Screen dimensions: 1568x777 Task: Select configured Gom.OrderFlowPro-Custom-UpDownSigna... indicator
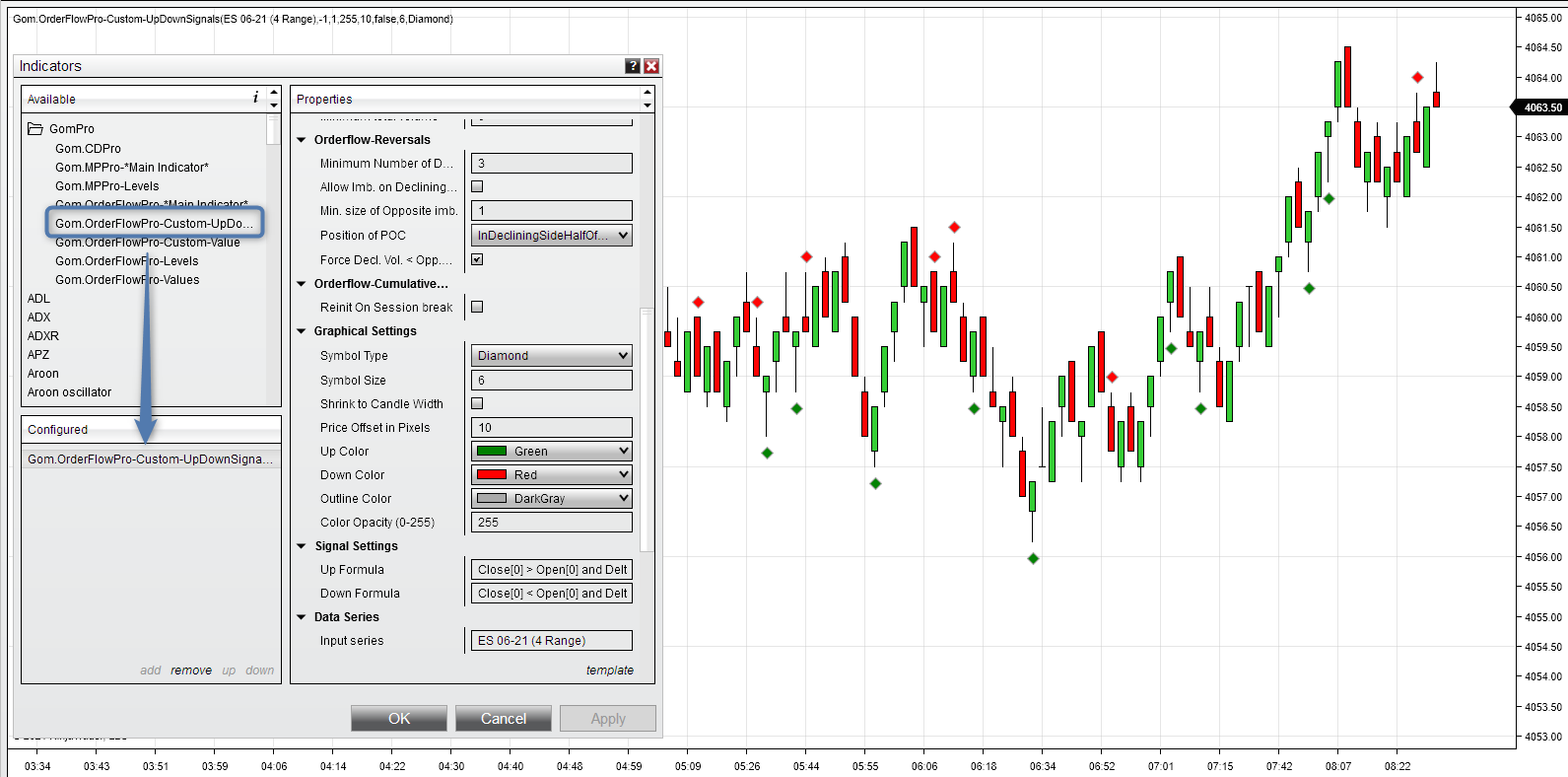click(x=151, y=459)
